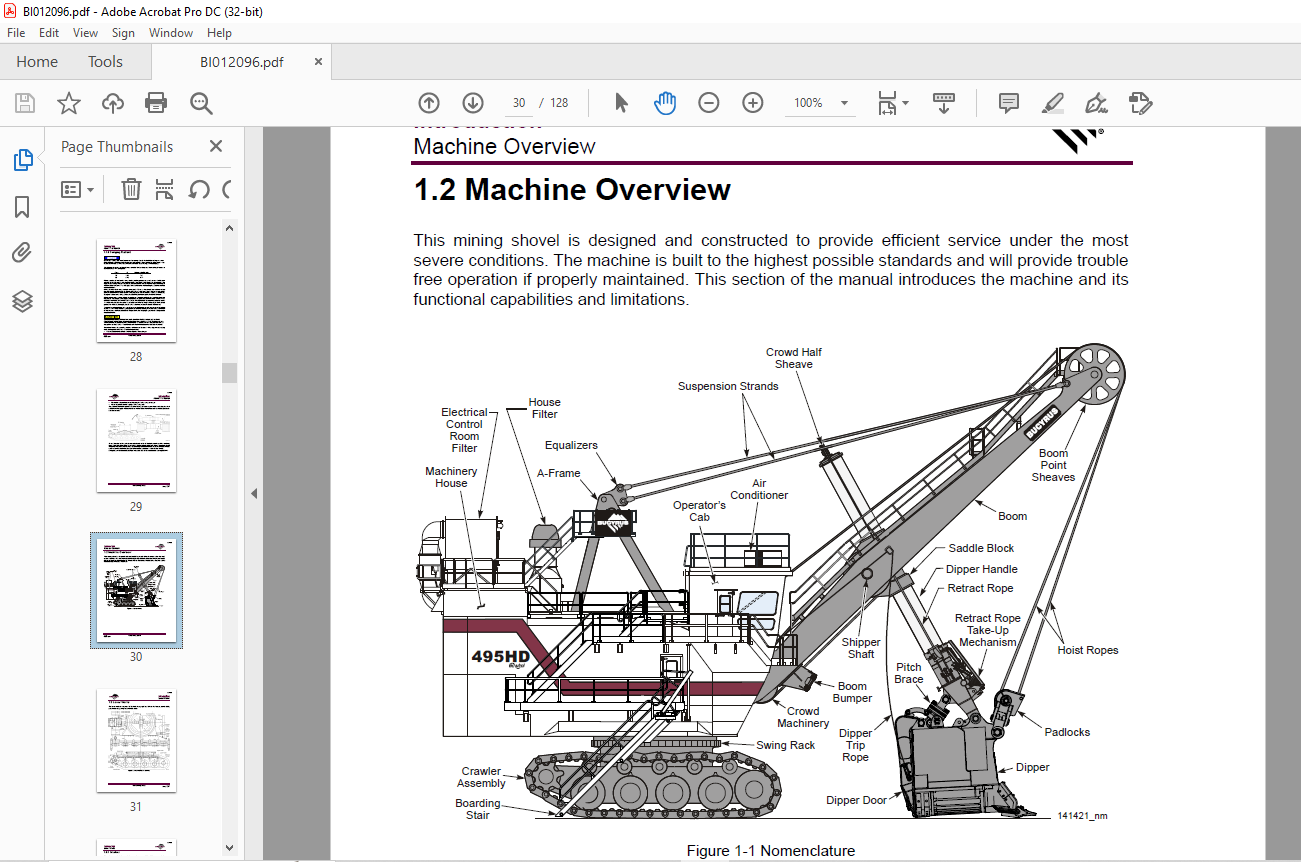Screen dimensions: 1301x862
Task: Click the Figure 1-1 Nomenclature caption
Action: 771,851
